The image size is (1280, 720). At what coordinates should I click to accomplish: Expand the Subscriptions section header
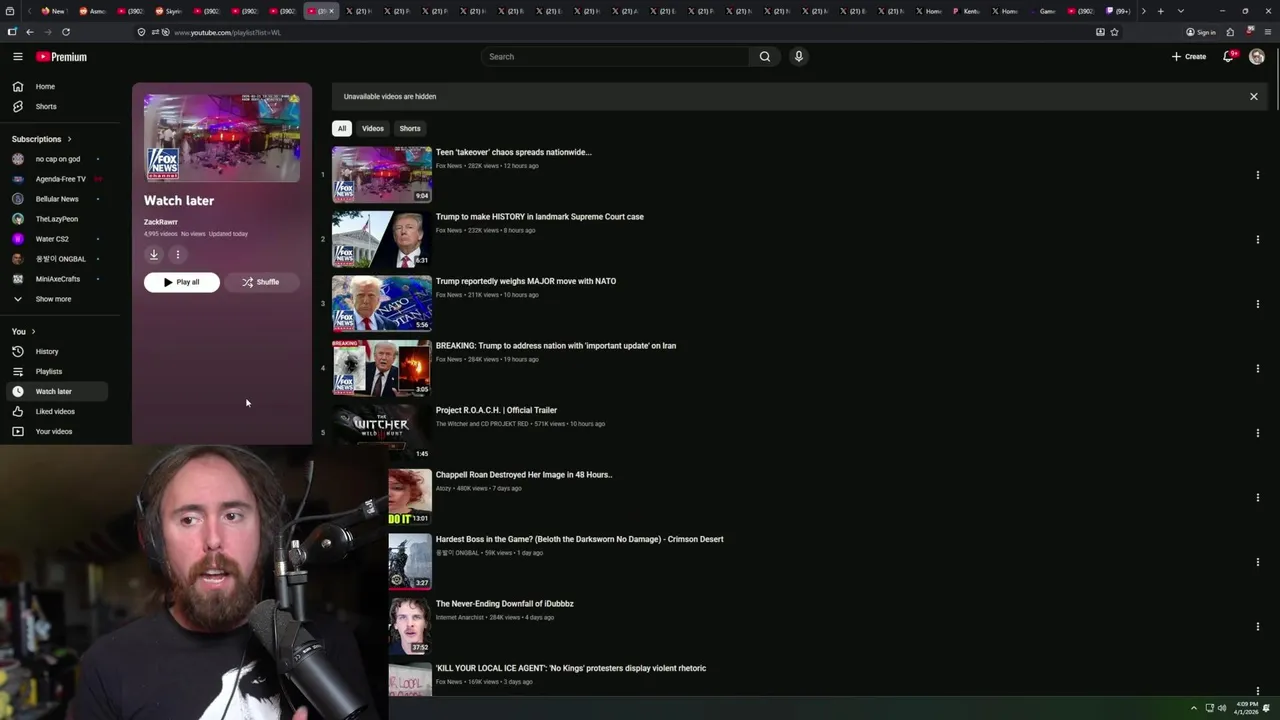[42, 139]
